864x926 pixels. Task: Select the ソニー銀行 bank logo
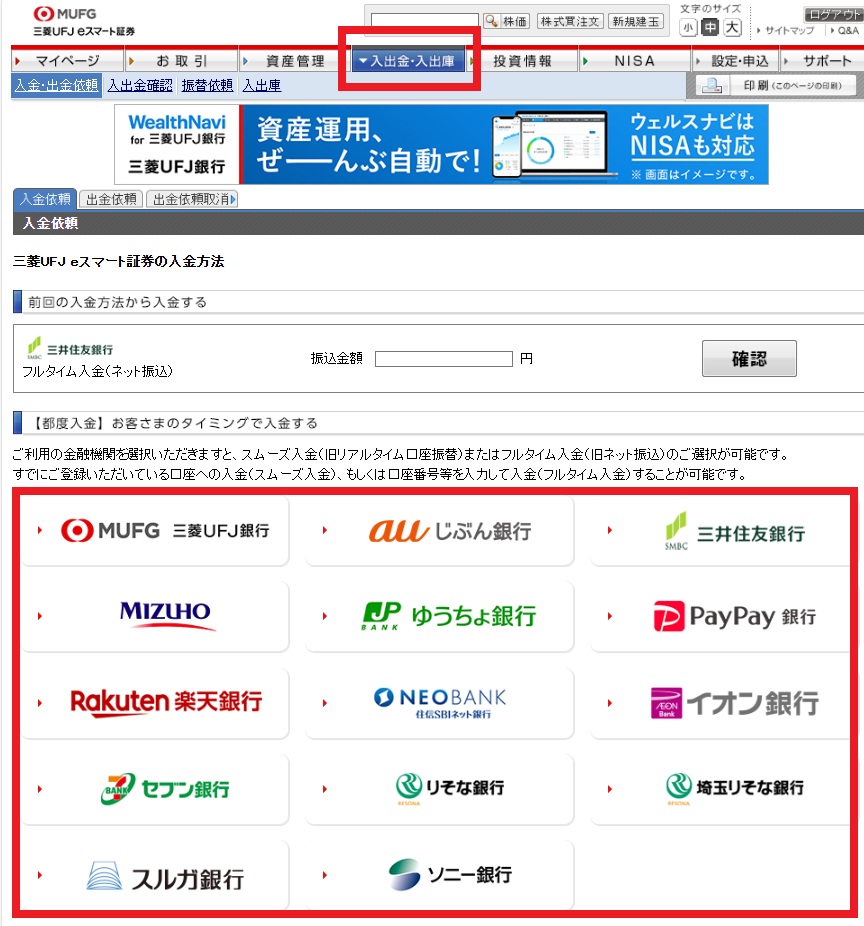coord(450,875)
